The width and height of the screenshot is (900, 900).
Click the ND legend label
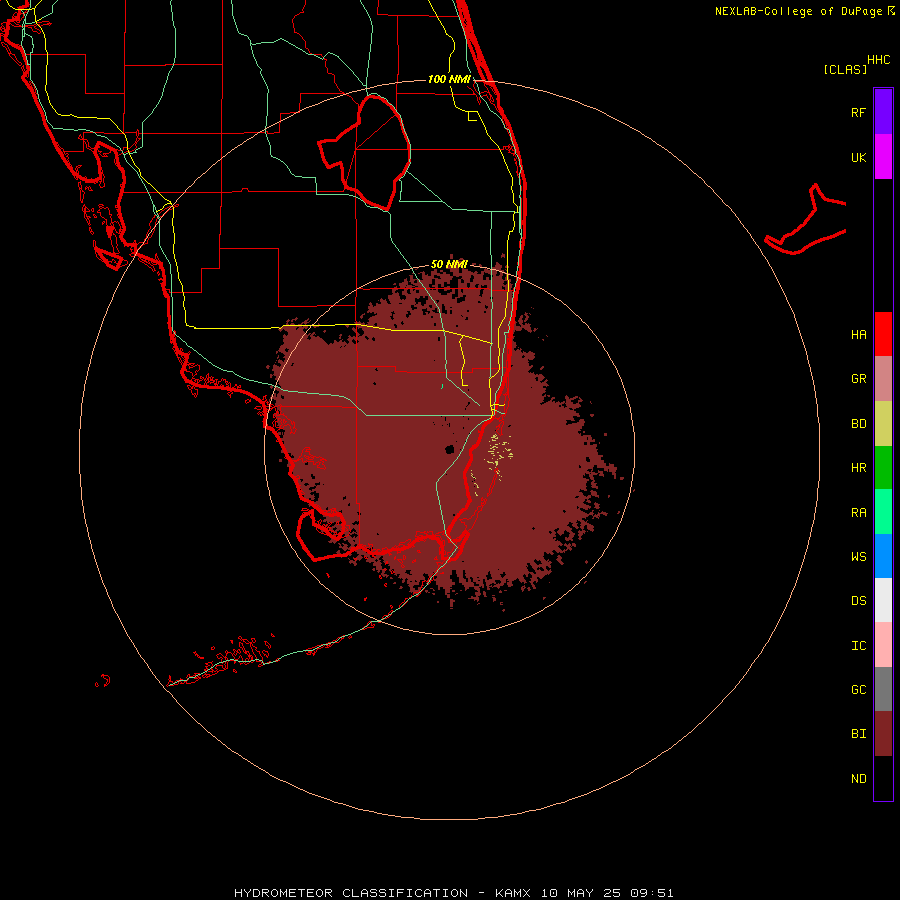tap(858, 779)
